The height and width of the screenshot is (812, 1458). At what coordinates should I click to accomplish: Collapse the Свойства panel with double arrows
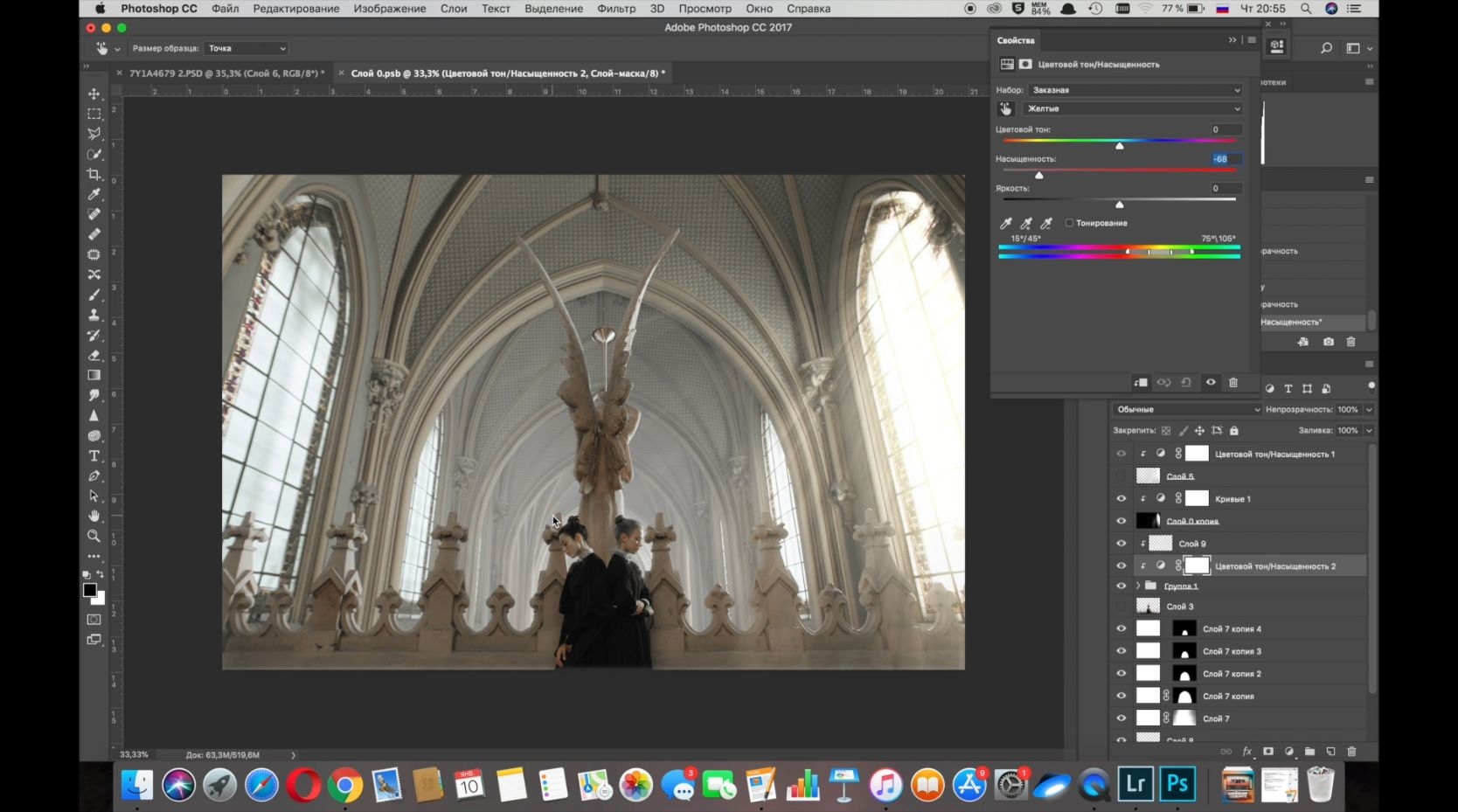coord(1232,40)
